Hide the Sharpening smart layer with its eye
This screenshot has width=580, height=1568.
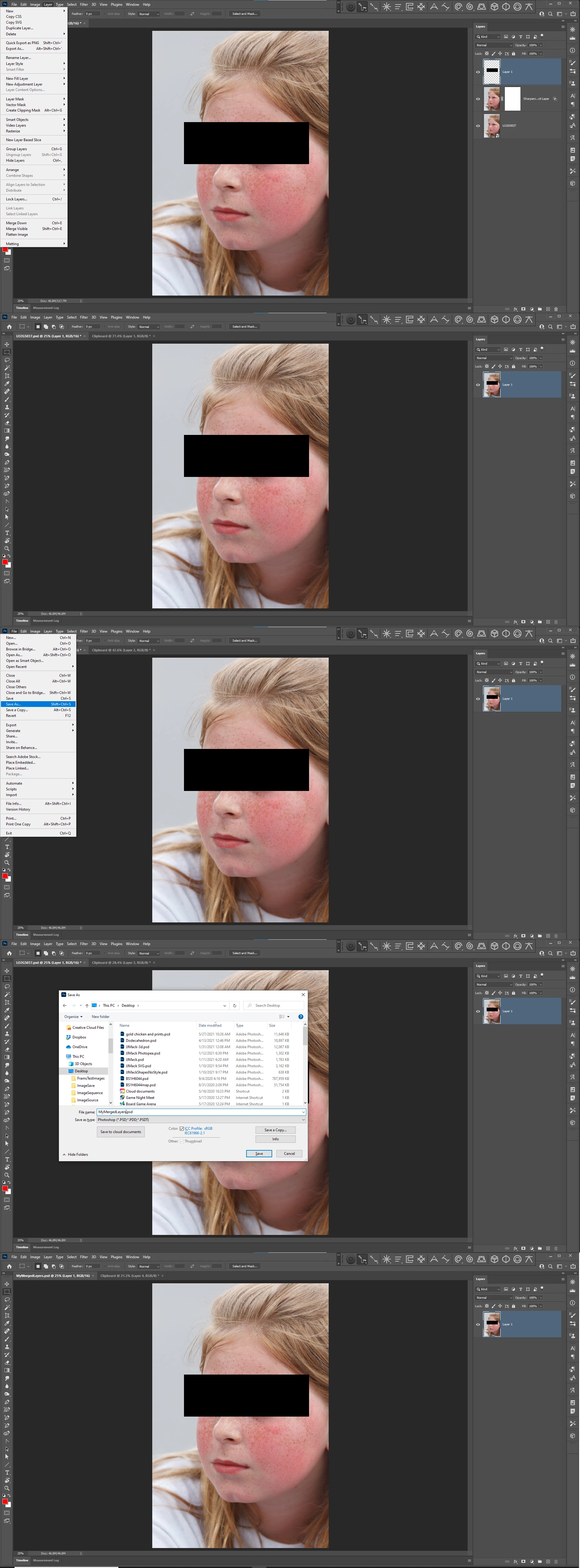(478, 99)
